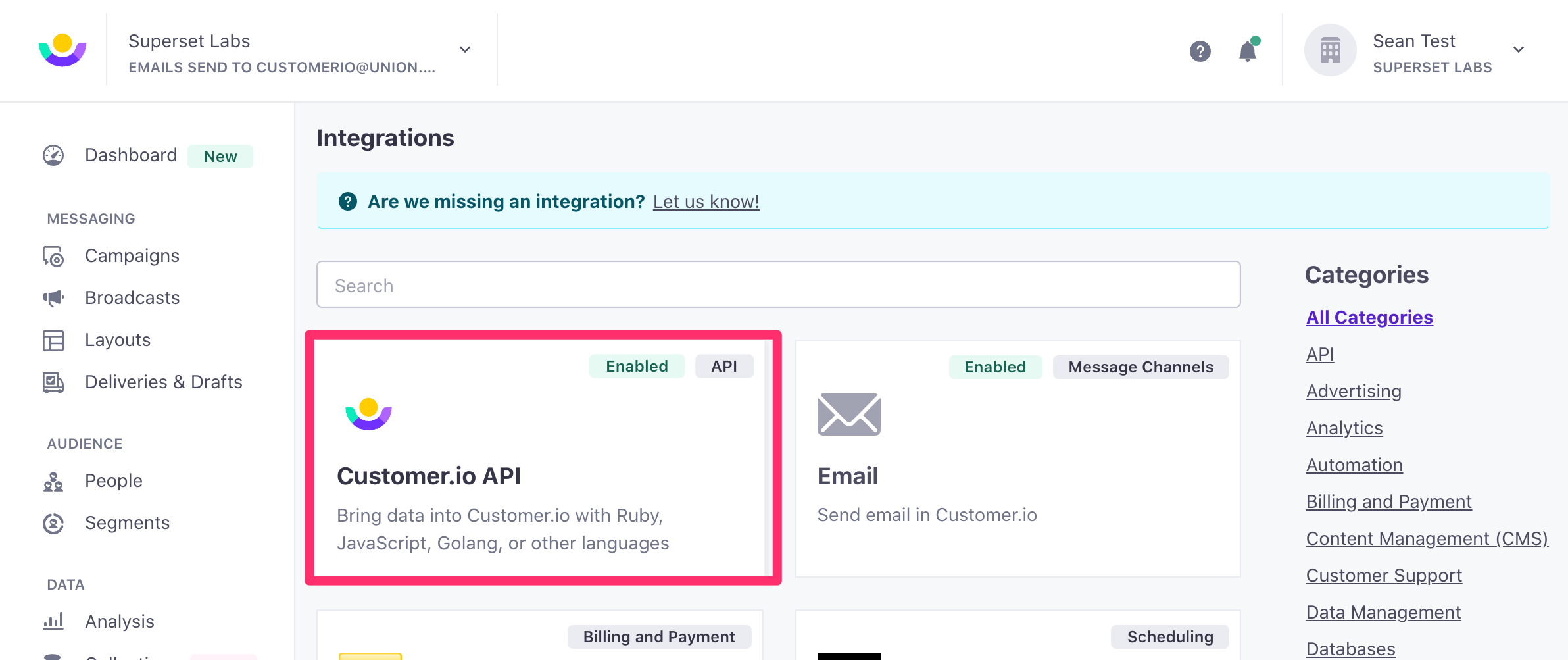Filter by Content Management (CMS)
The image size is (1568, 660).
pos(1427,539)
